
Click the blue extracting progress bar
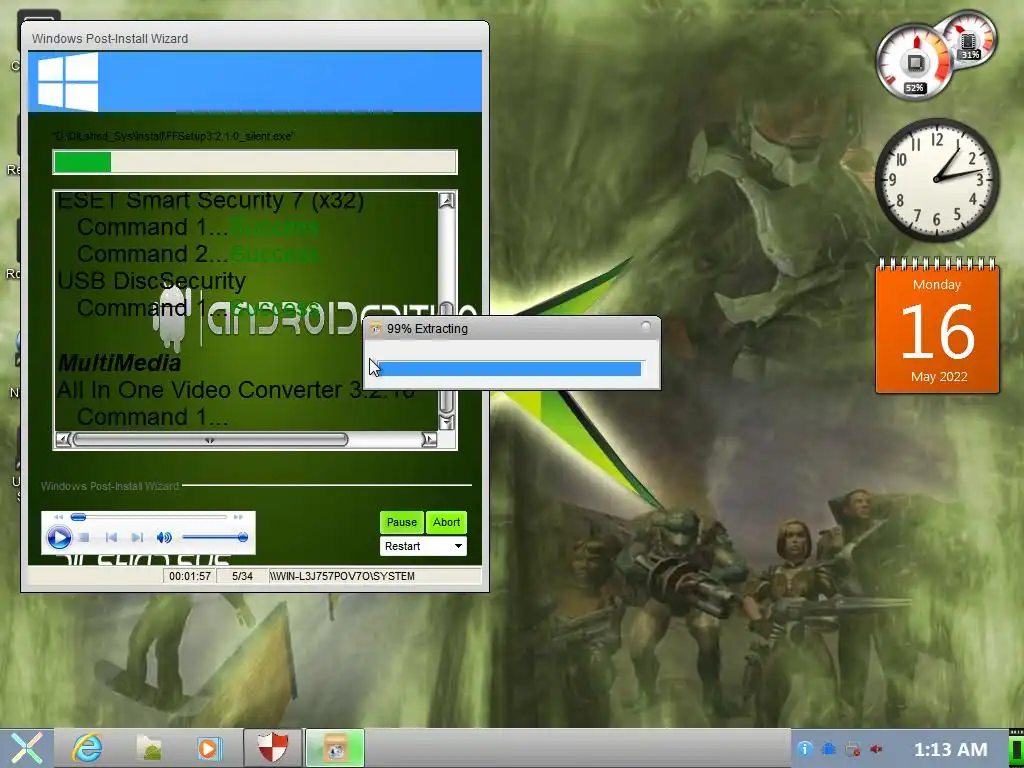point(509,369)
